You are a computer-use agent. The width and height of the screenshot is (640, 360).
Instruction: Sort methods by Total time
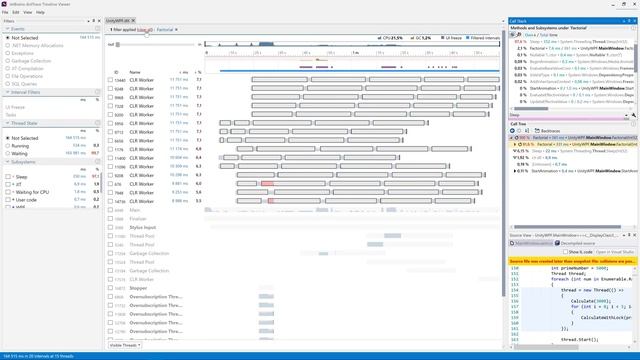tap(548, 35)
